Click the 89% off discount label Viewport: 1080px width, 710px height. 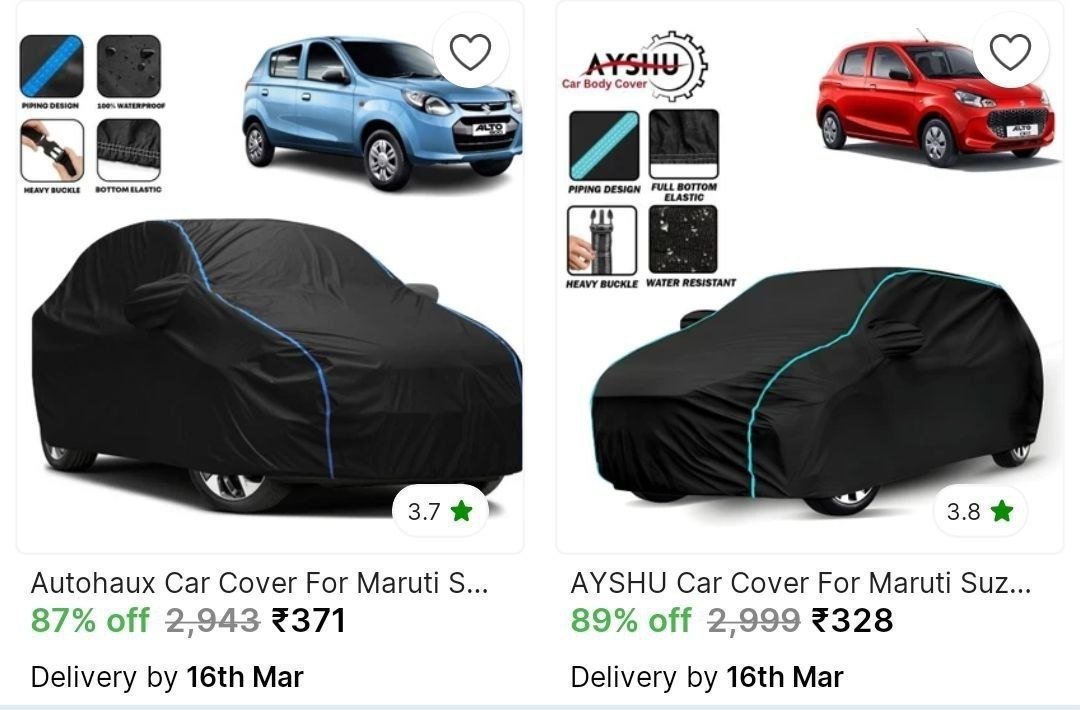pos(631,620)
